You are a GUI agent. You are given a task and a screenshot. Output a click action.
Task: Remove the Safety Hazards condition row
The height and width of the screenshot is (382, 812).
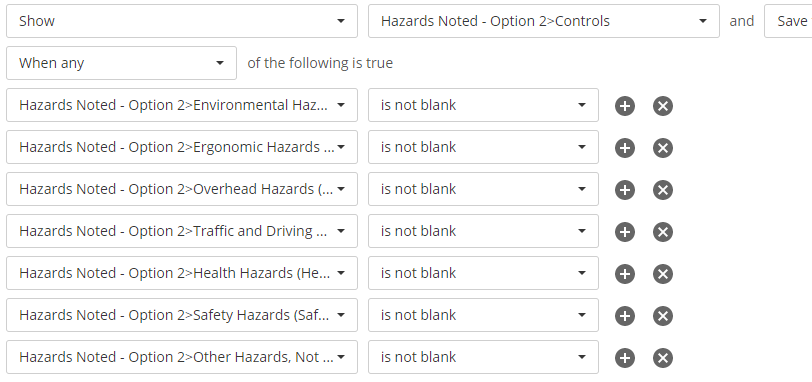[x=663, y=316]
